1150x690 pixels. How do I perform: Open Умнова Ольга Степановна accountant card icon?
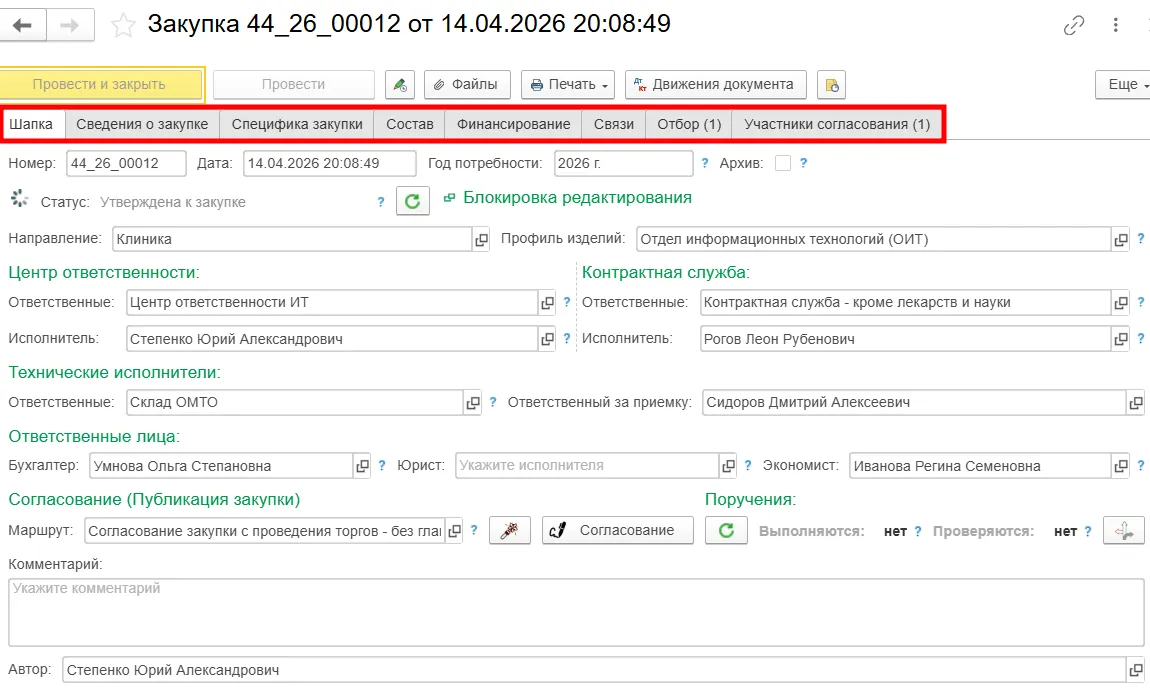tap(362, 466)
